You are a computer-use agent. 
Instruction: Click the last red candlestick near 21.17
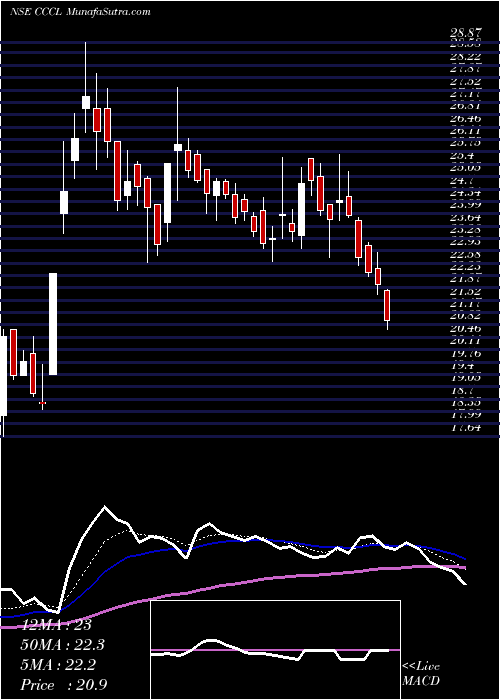click(387, 305)
